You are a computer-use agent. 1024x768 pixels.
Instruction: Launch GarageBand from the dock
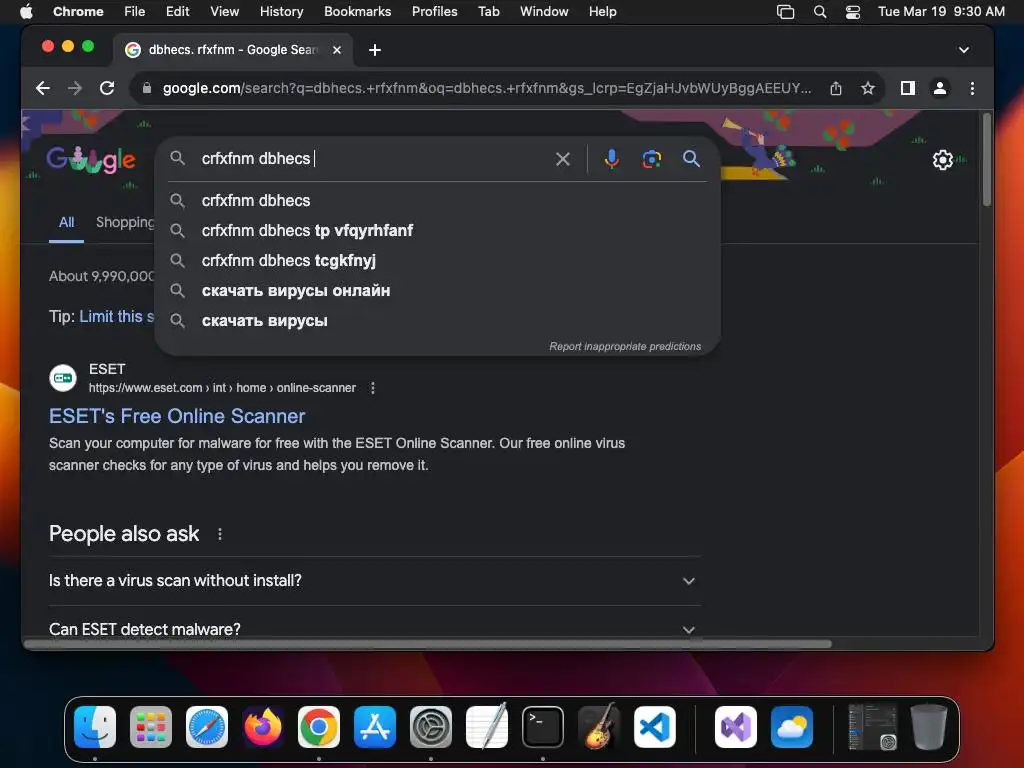click(599, 727)
